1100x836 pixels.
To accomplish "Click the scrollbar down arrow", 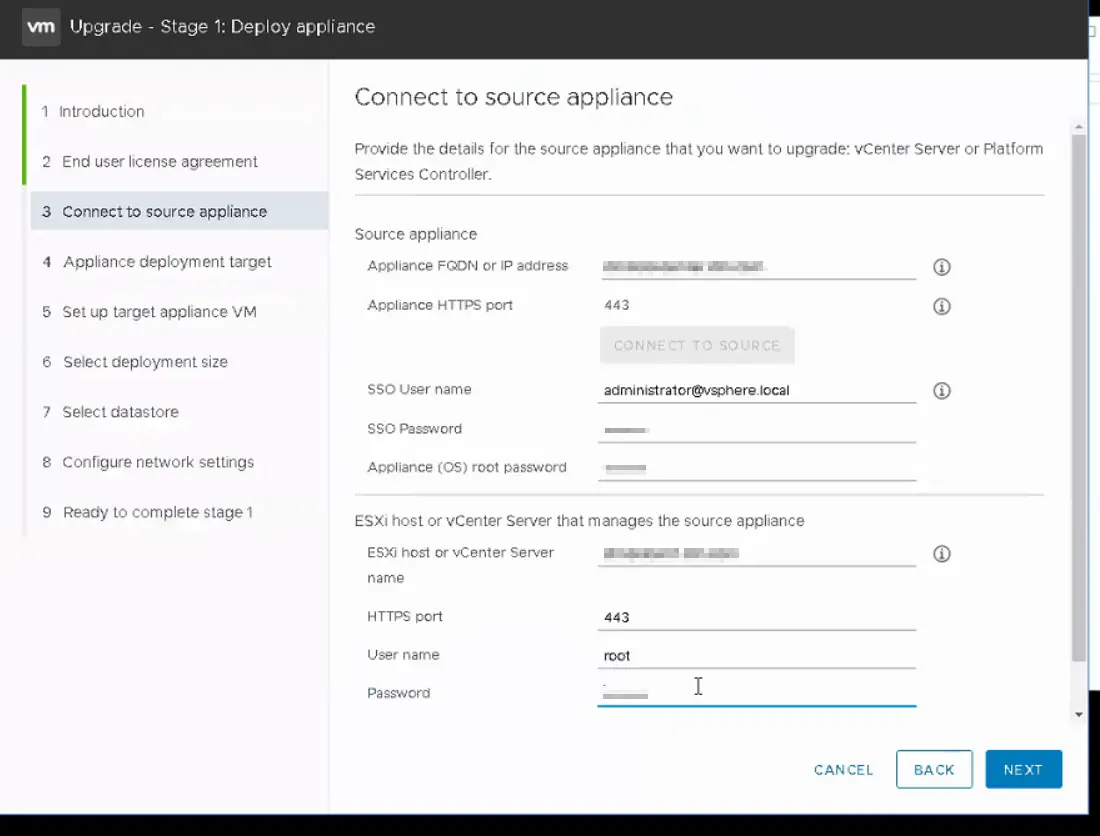I will click(1079, 715).
